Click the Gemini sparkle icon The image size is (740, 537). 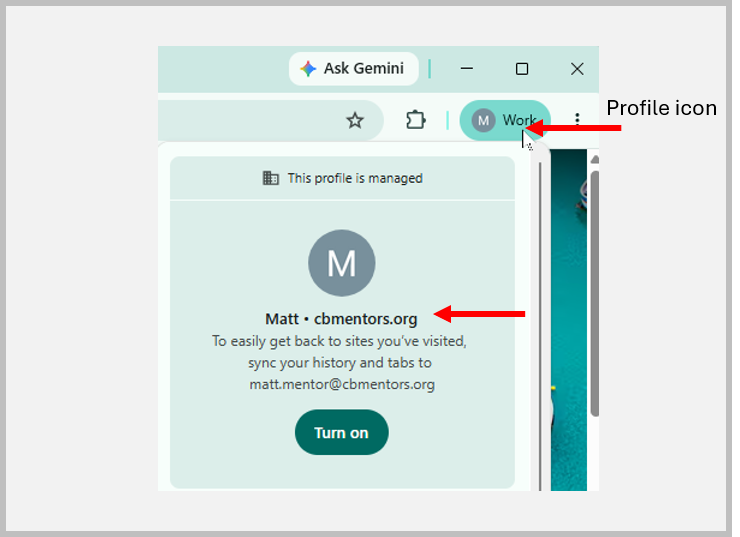point(308,69)
